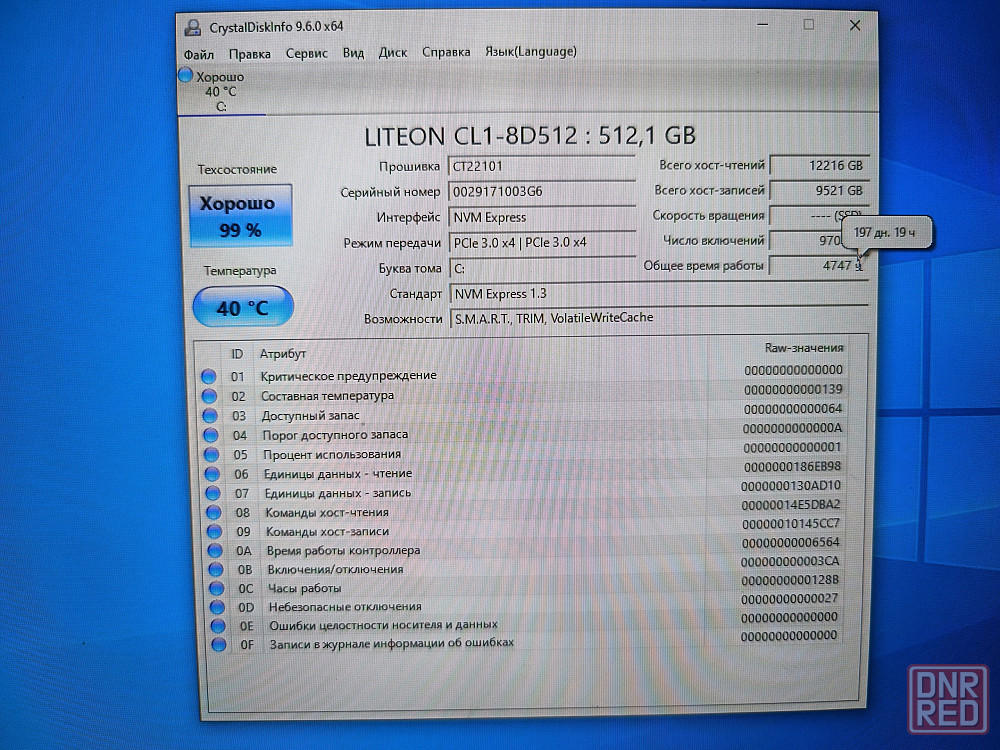Click raw value 0000000130AD10
This screenshot has height=750, width=1000.
[791, 485]
